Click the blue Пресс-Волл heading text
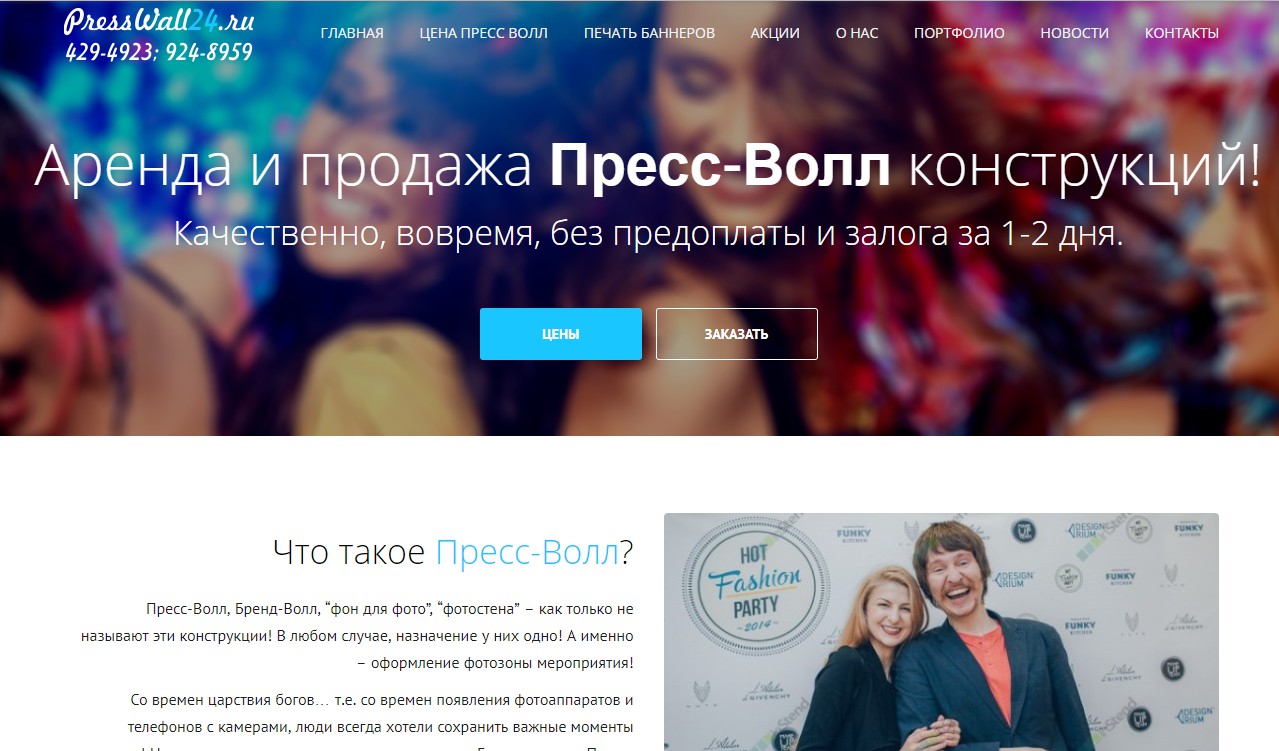This screenshot has height=751, width=1279. (x=527, y=552)
